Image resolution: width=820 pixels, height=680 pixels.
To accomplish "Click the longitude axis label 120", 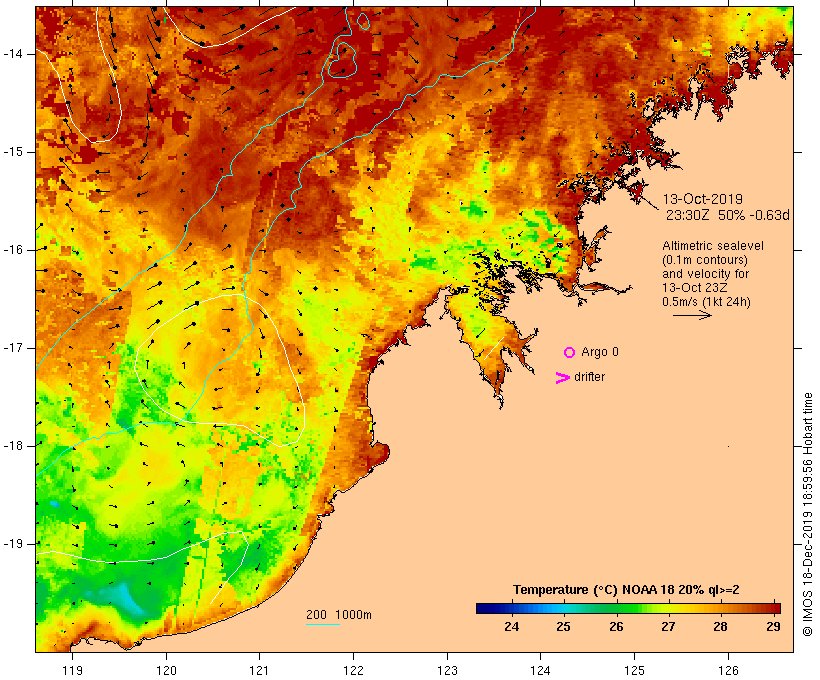I will click(166, 670).
